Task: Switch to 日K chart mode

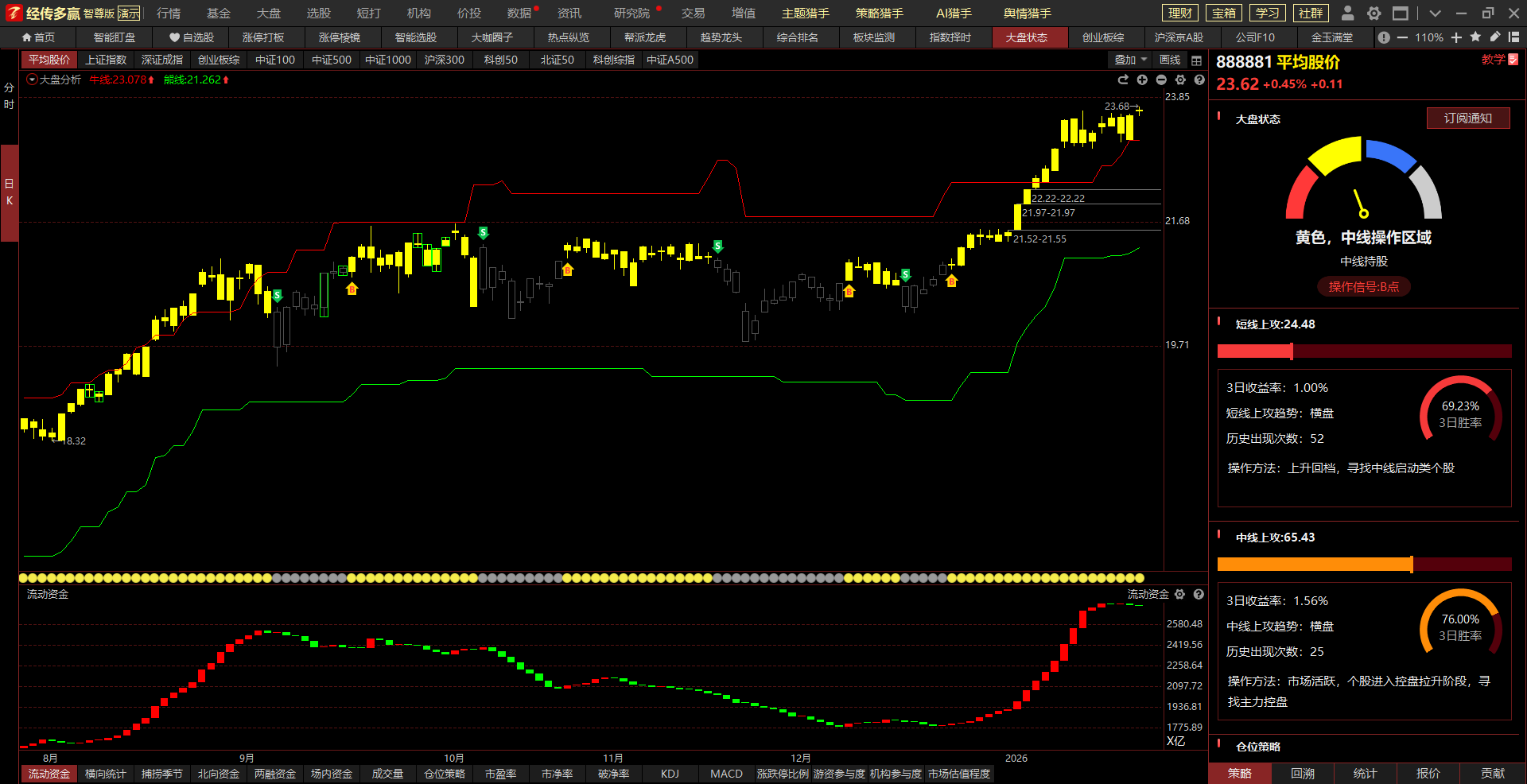Action: click(x=10, y=192)
